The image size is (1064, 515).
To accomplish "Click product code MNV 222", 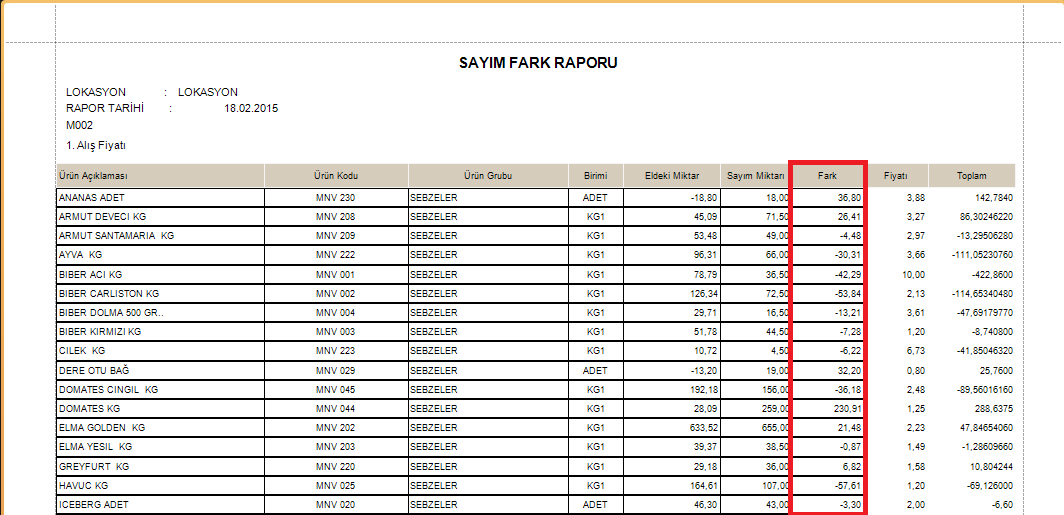I will 336,255.
